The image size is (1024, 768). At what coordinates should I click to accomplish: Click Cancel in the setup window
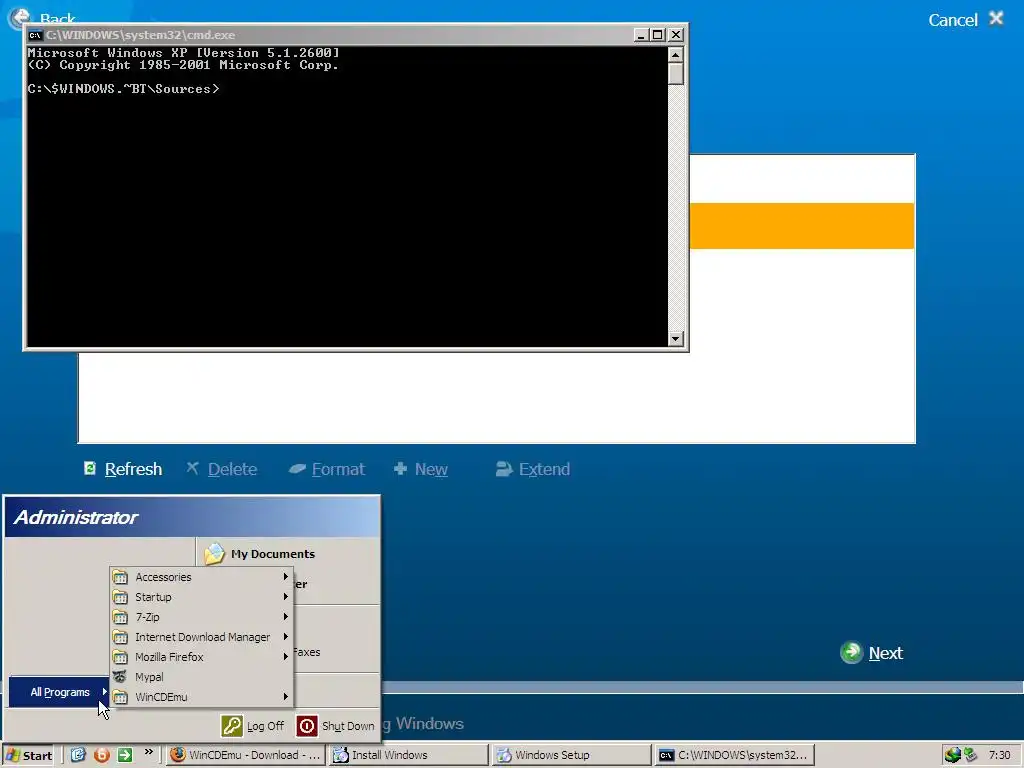pyautogui.click(x=953, y=20)
